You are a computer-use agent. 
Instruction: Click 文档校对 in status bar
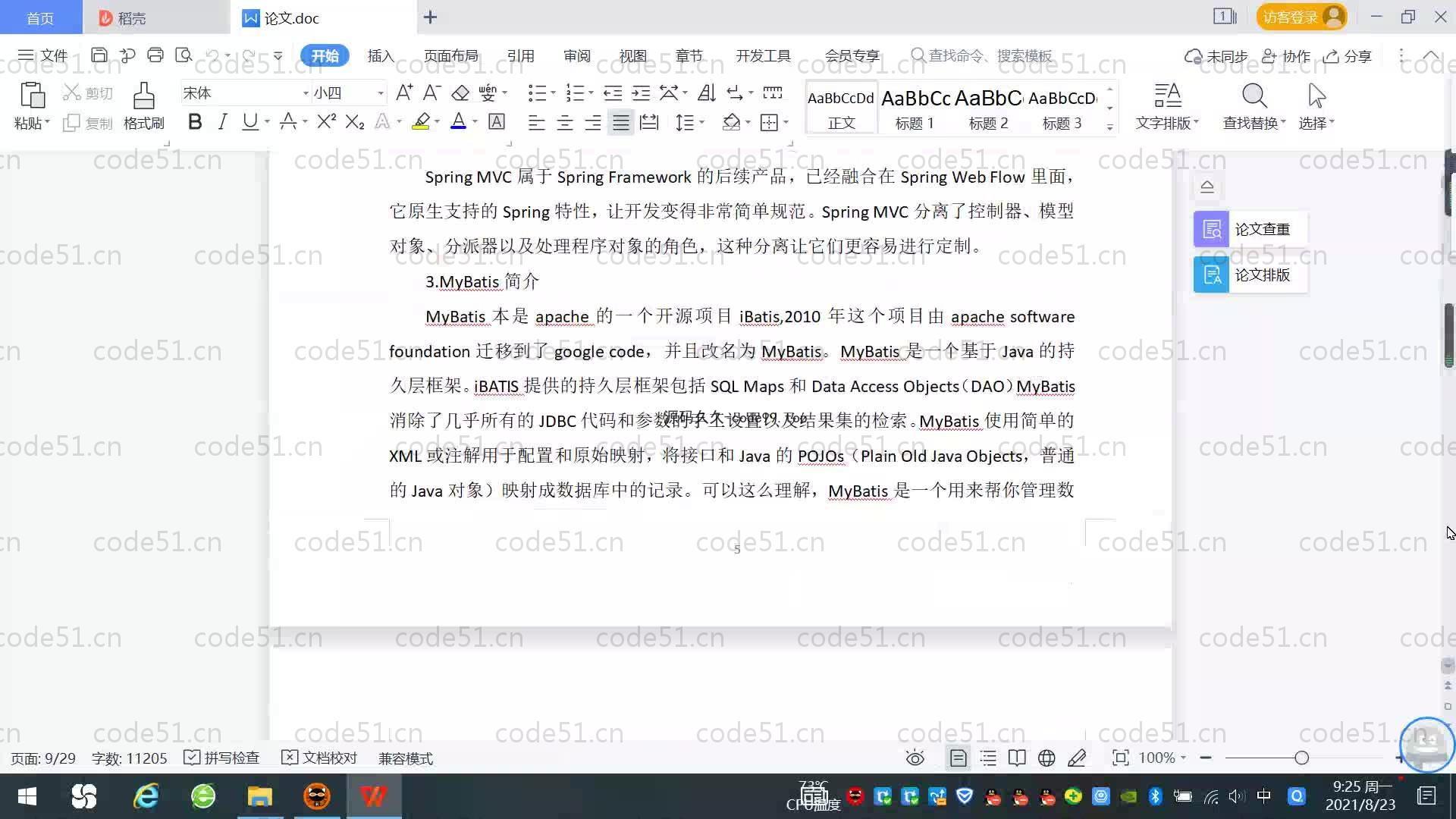319,758
